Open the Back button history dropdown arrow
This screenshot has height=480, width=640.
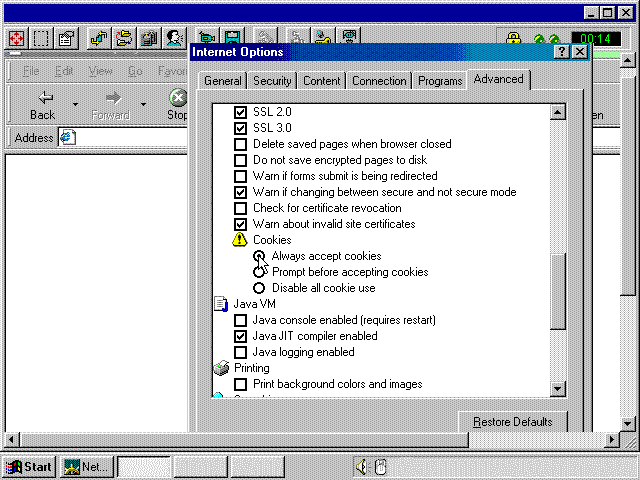point(76,105)
